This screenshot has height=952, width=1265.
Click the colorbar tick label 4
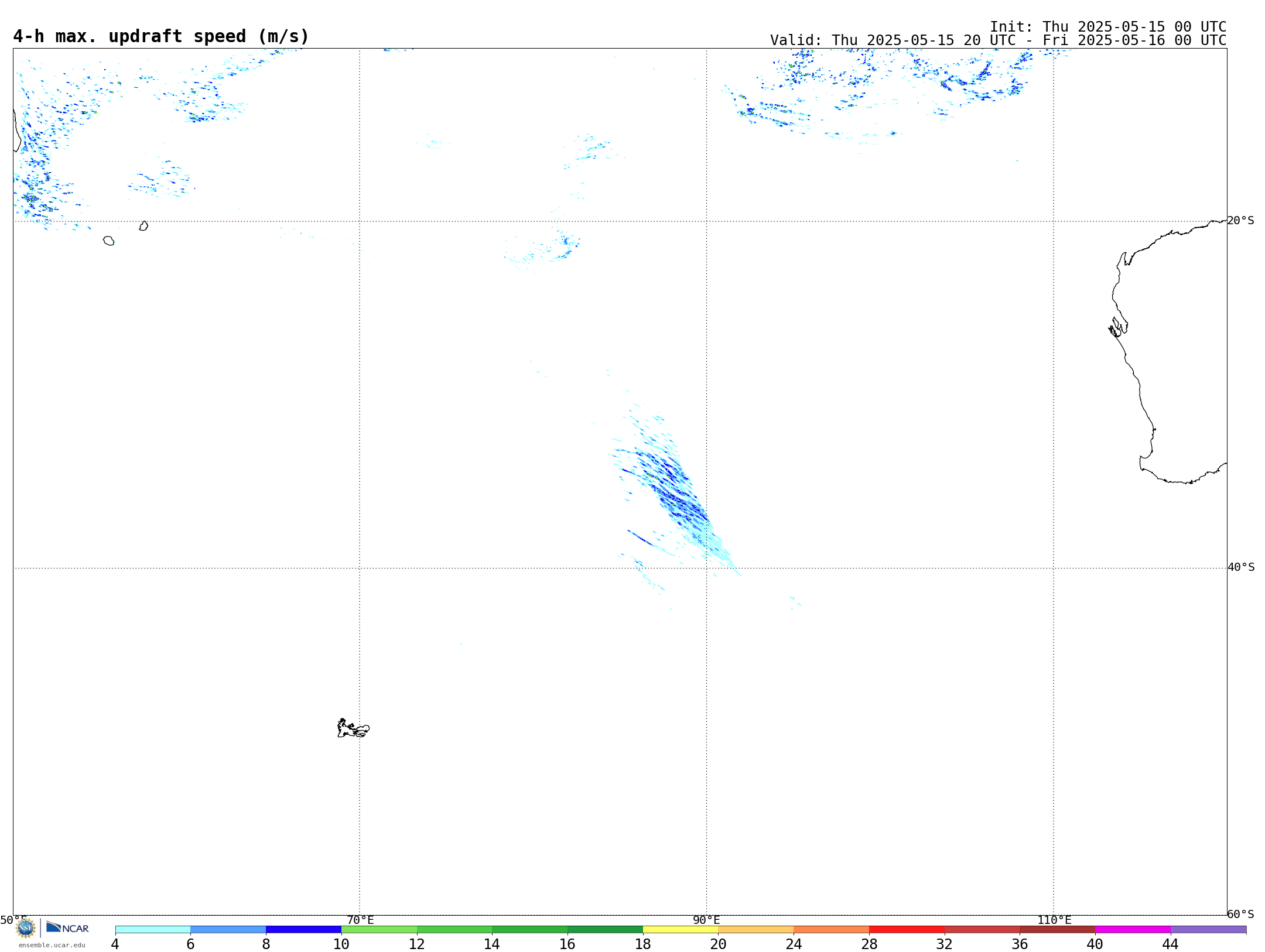115,944
